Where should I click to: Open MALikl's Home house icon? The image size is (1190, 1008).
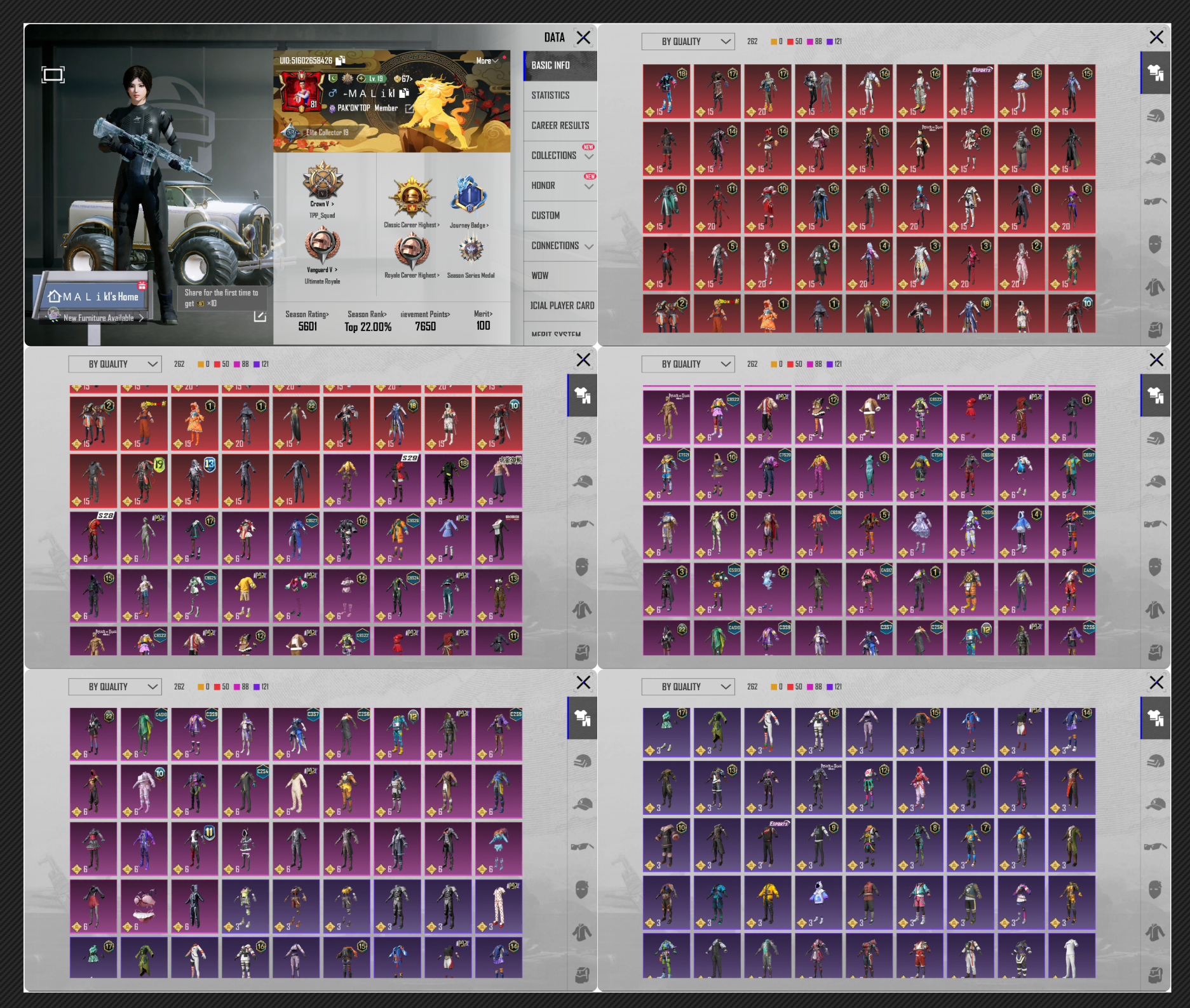click(x=55, y=296)
